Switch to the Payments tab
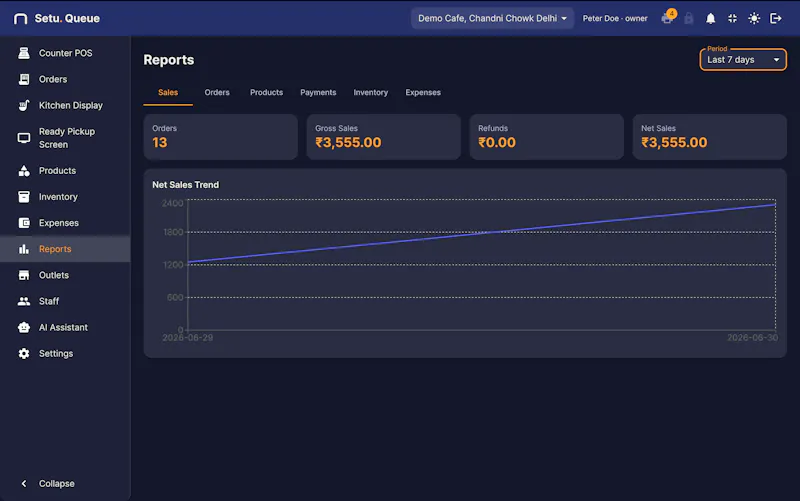This screenshot has width=800, height=501. [318, 92]
